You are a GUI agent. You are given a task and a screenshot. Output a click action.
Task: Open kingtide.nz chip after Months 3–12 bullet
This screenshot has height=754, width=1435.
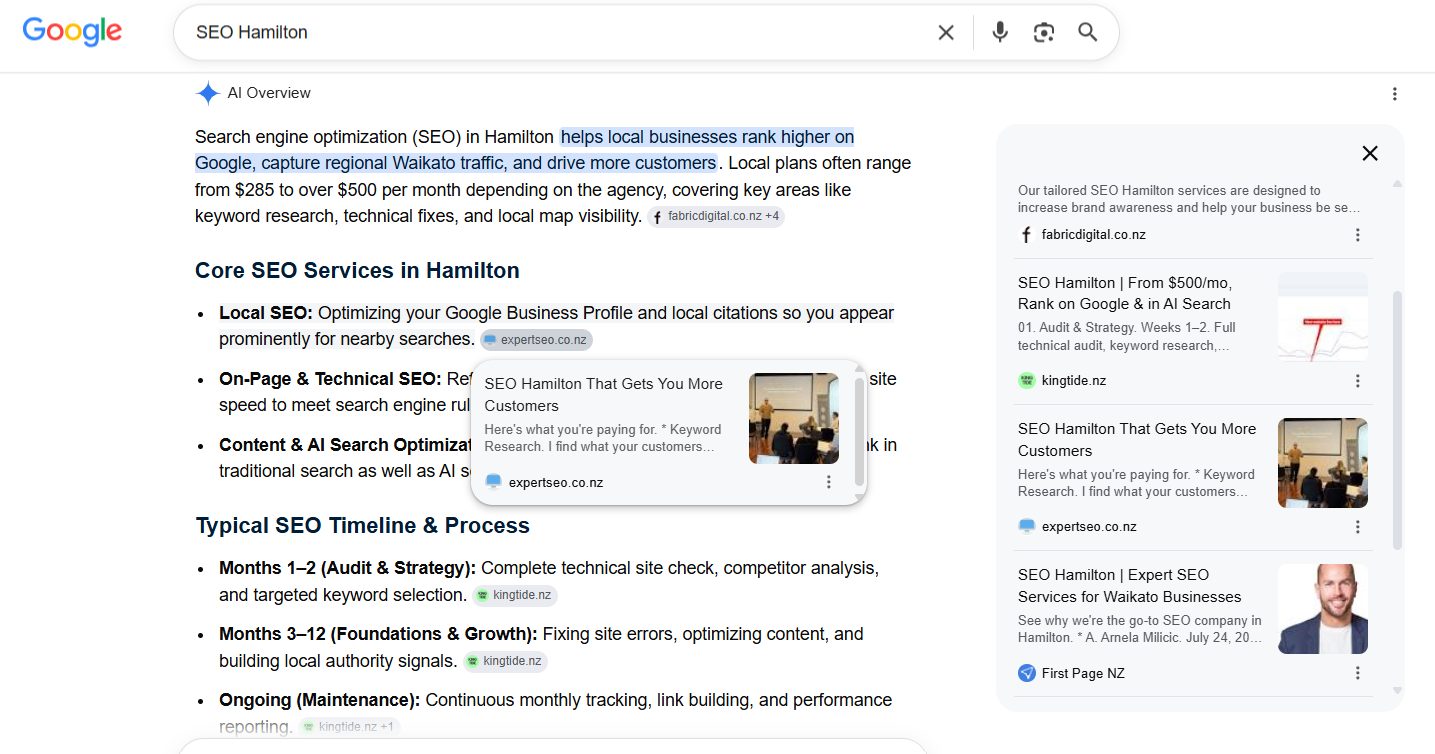click(x=505, y=661)
